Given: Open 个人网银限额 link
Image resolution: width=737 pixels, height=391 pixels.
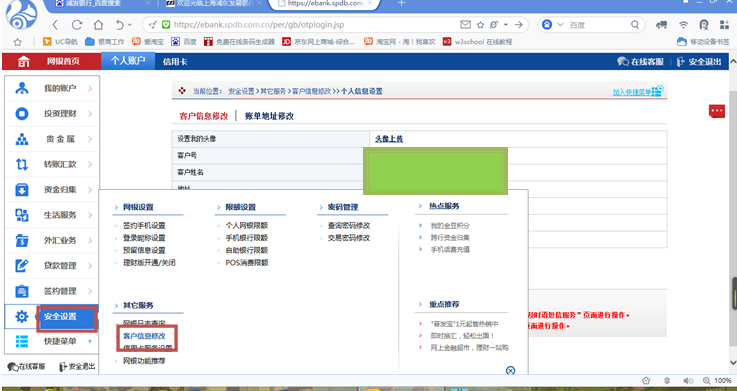Looking at the screenshot, I should pos(247,226).
